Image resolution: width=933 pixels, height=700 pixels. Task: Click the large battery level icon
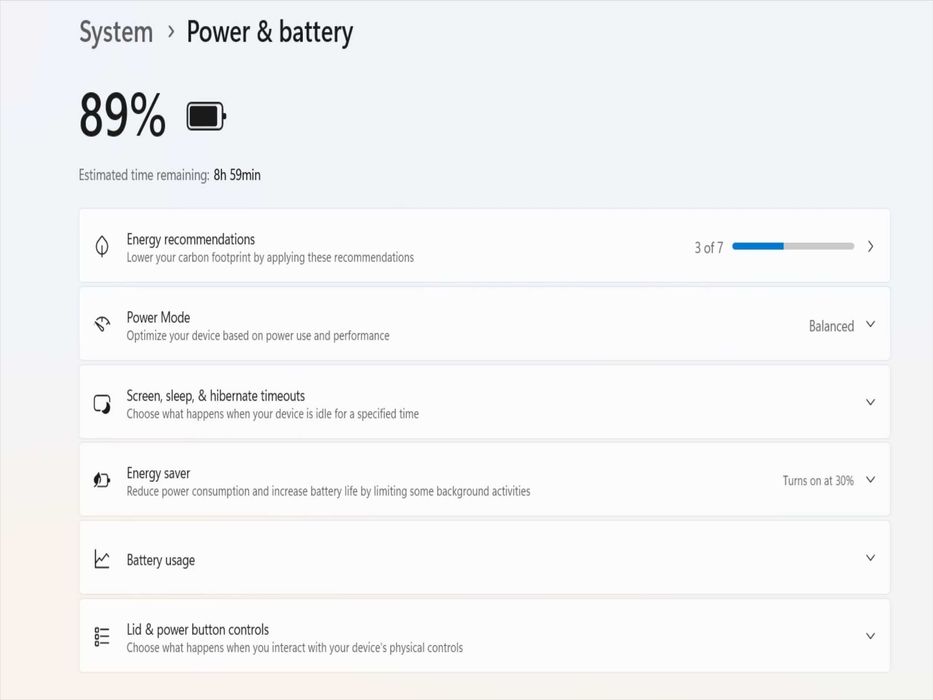pyautogui.click(x=206, y=117)
